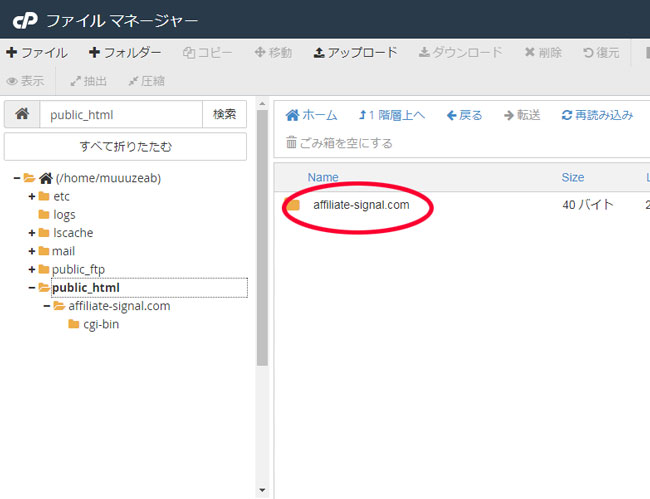Expand the mail folder node

[32, 251]
